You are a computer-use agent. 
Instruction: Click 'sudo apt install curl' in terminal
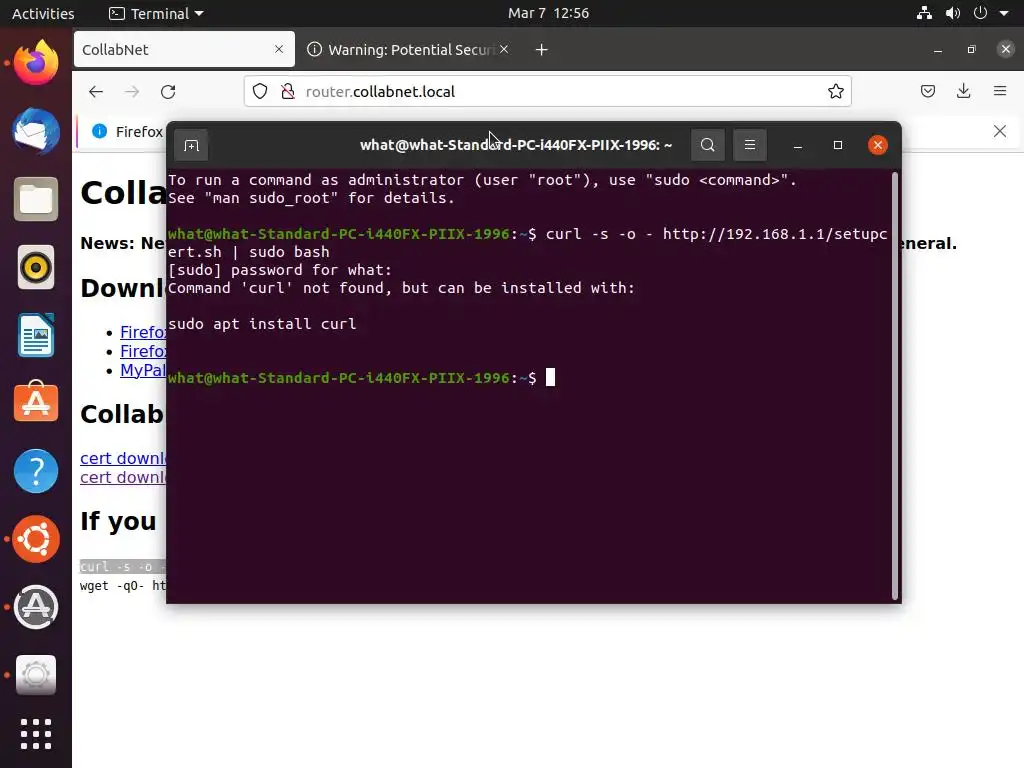[262, 323]
